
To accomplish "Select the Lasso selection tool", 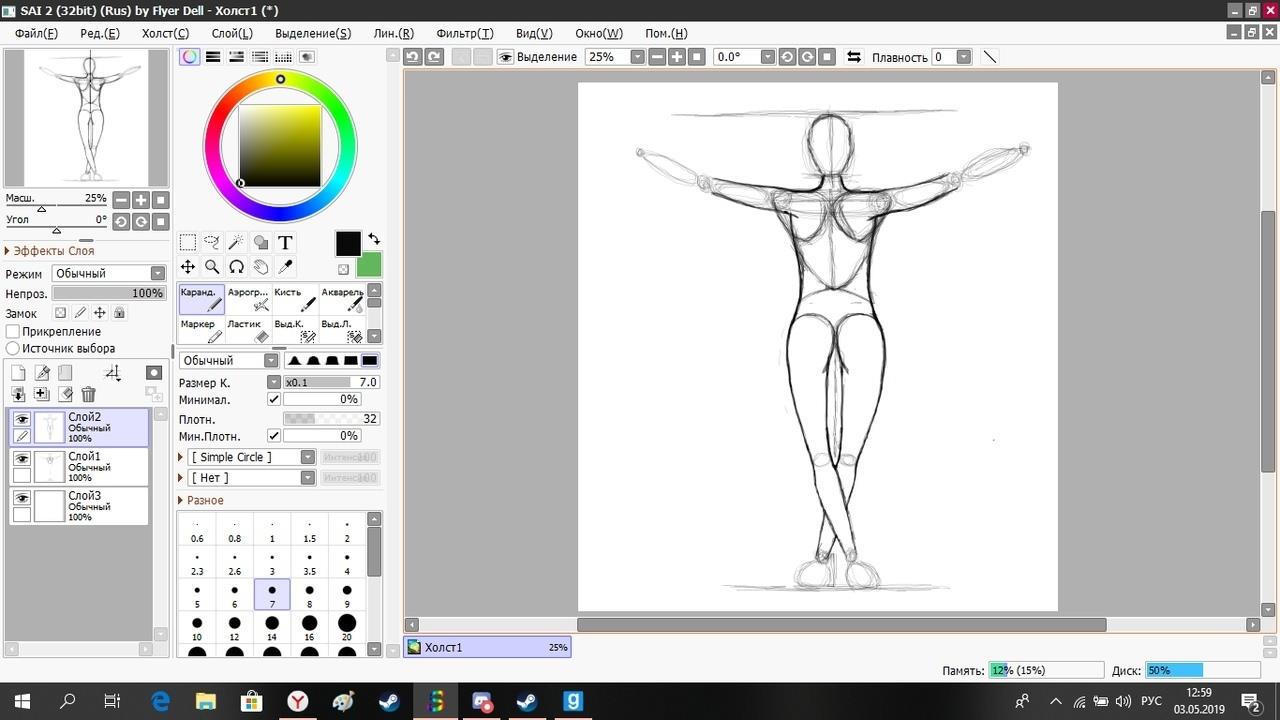I will click(x=212, y=242).
